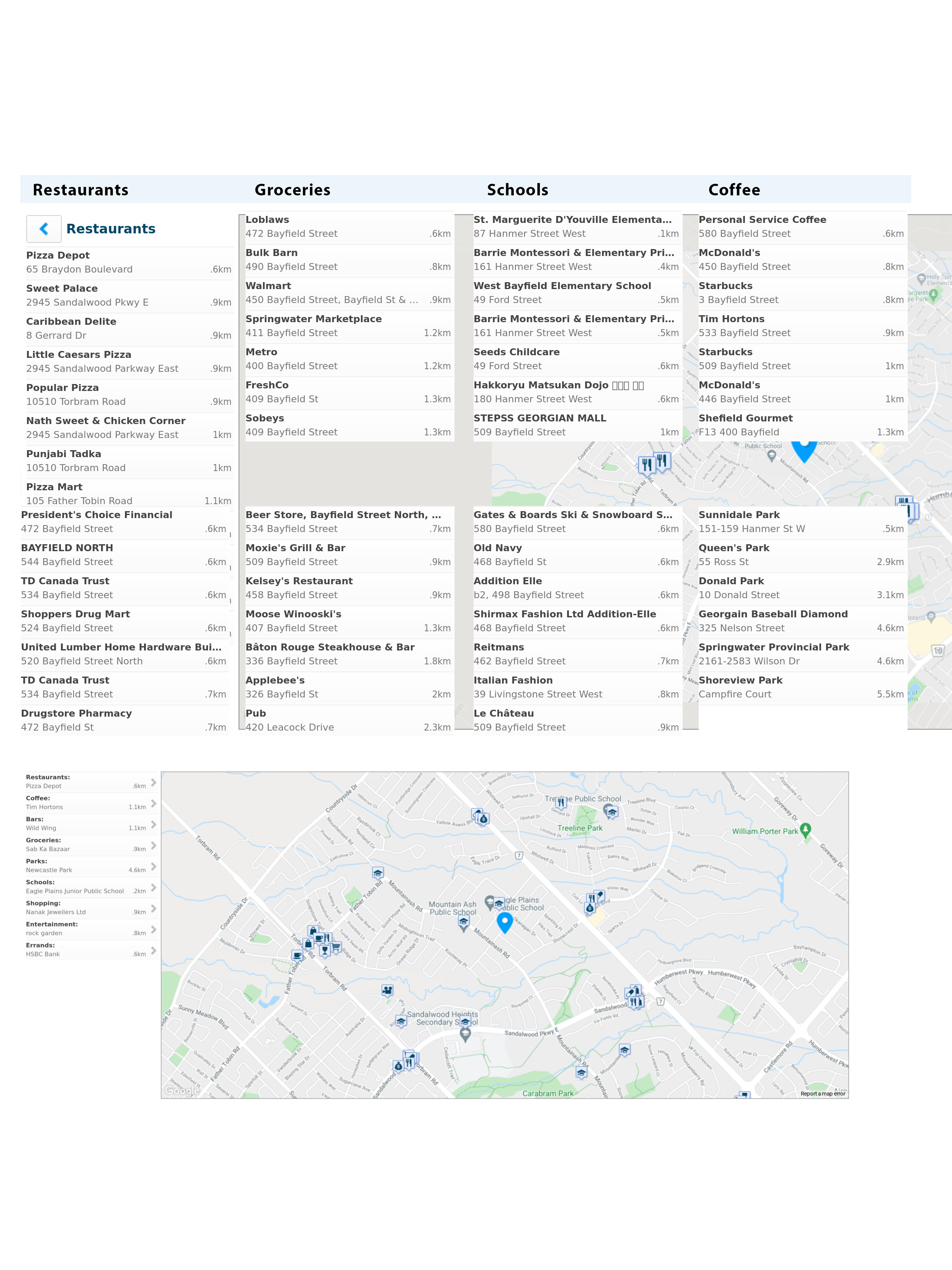Open Report a map error link
This screenshot has width=952, height=1270.
point(822,1094)
